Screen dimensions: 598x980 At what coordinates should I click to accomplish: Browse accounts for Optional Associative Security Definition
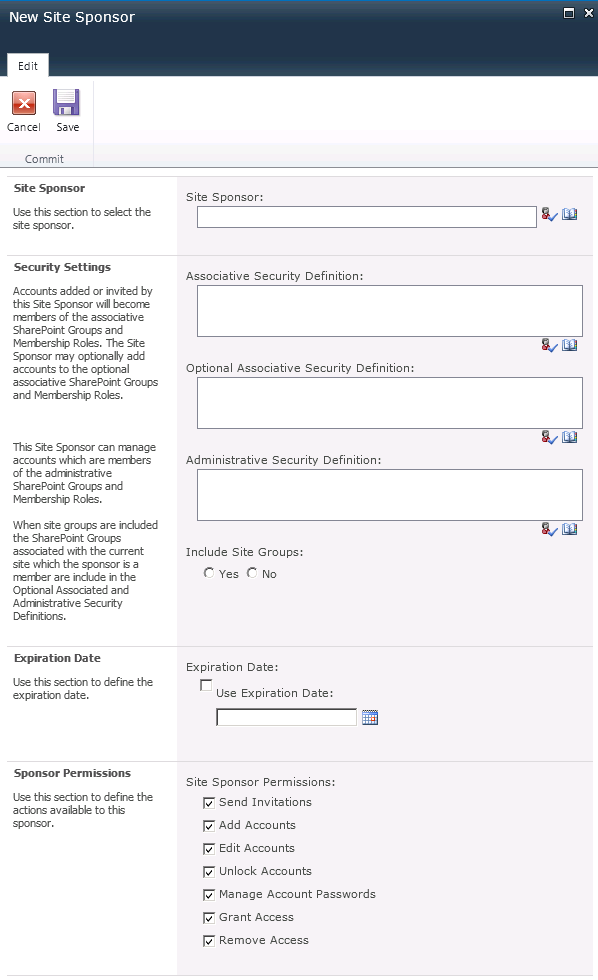tap(570, 437)
